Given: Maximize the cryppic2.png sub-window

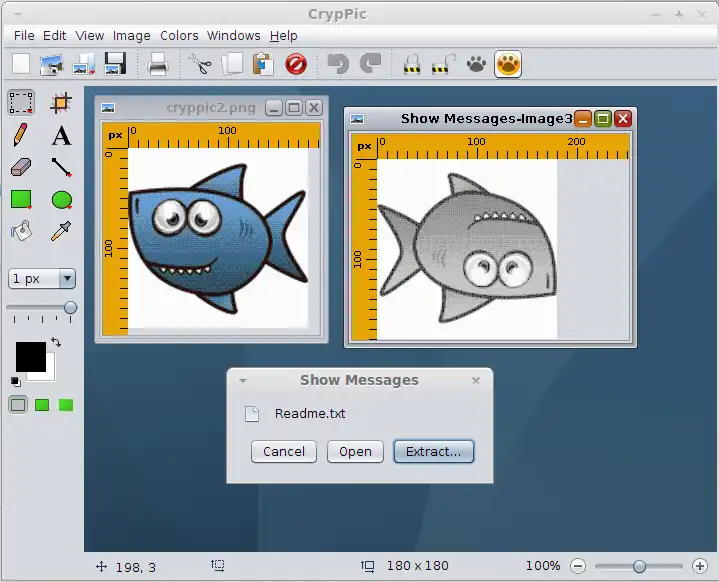Looking at the screenshot, I should tap(294, 108).
